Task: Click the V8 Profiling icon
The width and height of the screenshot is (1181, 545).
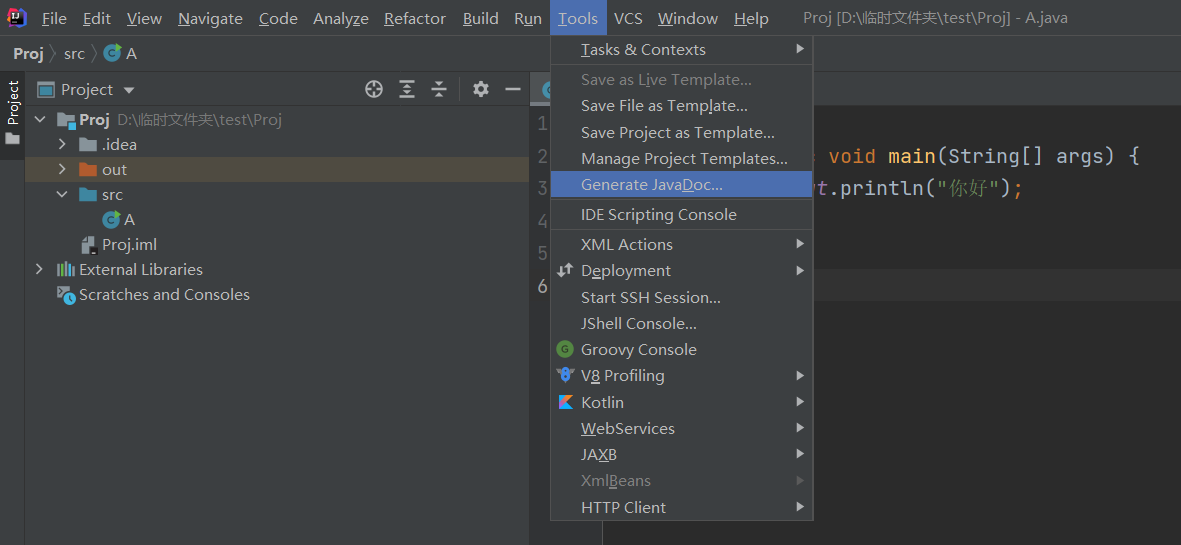Action: (x=565, y=375)
